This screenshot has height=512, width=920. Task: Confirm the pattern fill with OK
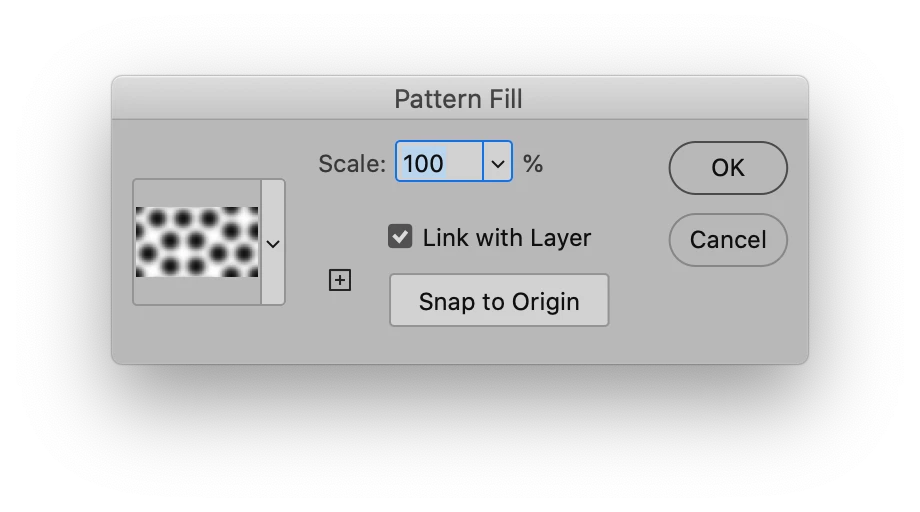727,167
